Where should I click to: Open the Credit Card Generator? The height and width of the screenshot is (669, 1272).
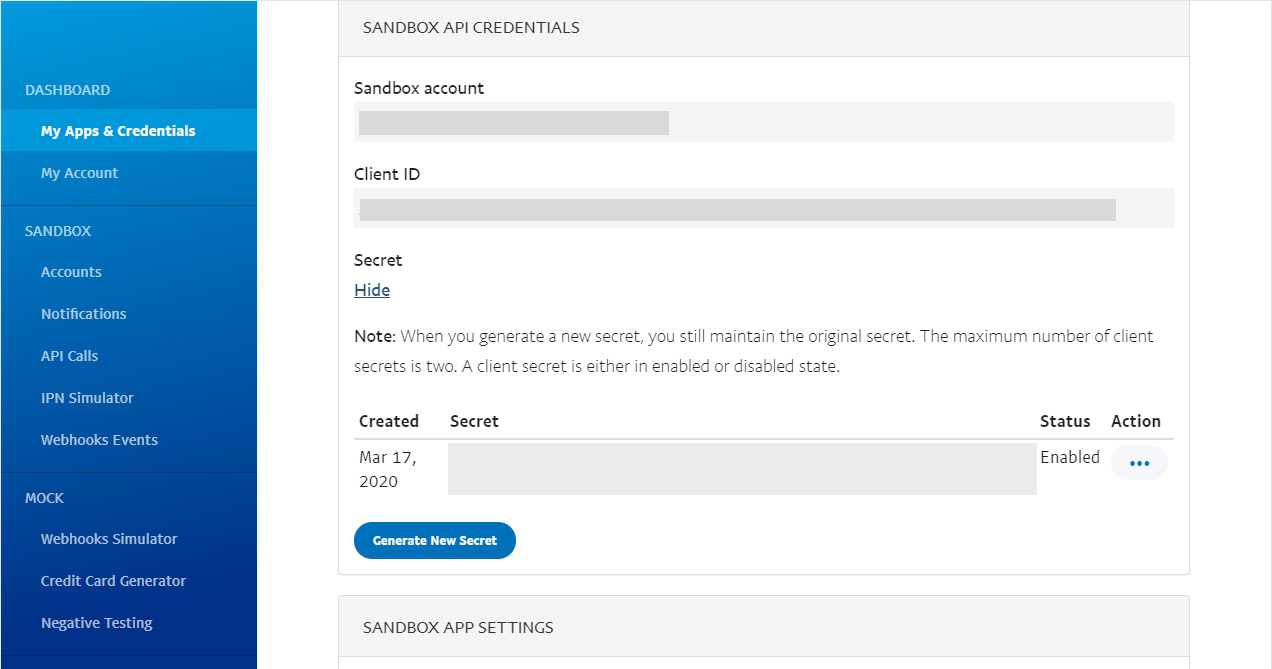point(113,580)
